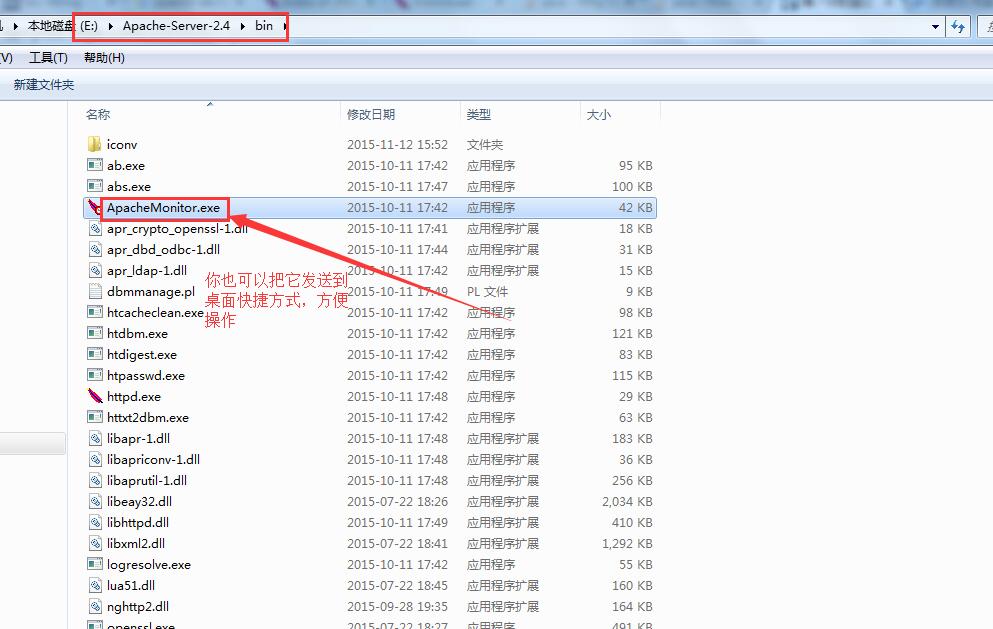Select the logresolve.exe icon
The height and width of the screenshot is (629, 993).
pos(95,564)
